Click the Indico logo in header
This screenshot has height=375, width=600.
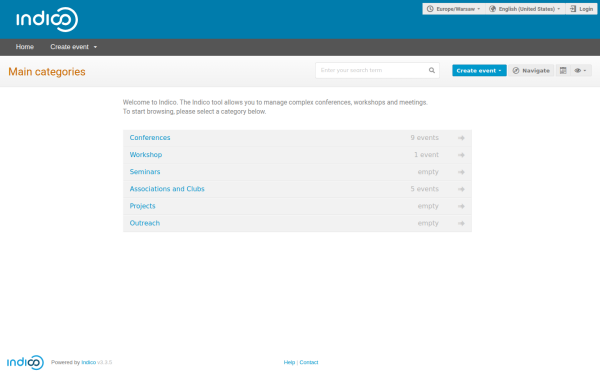[x=47, y=19]
